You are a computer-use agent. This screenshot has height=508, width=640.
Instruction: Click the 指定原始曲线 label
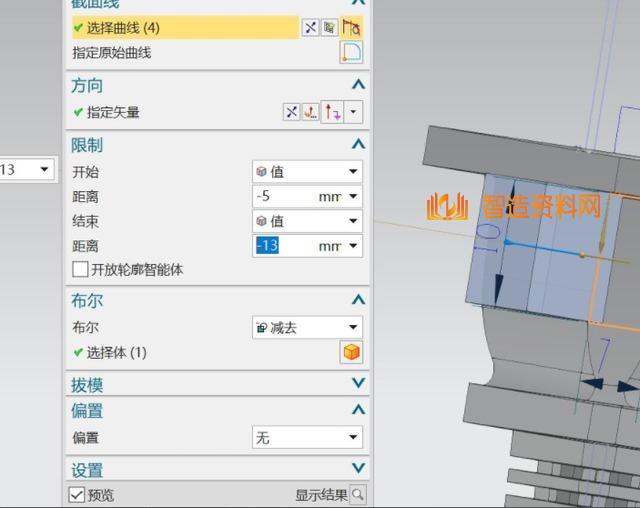[112, 53]
